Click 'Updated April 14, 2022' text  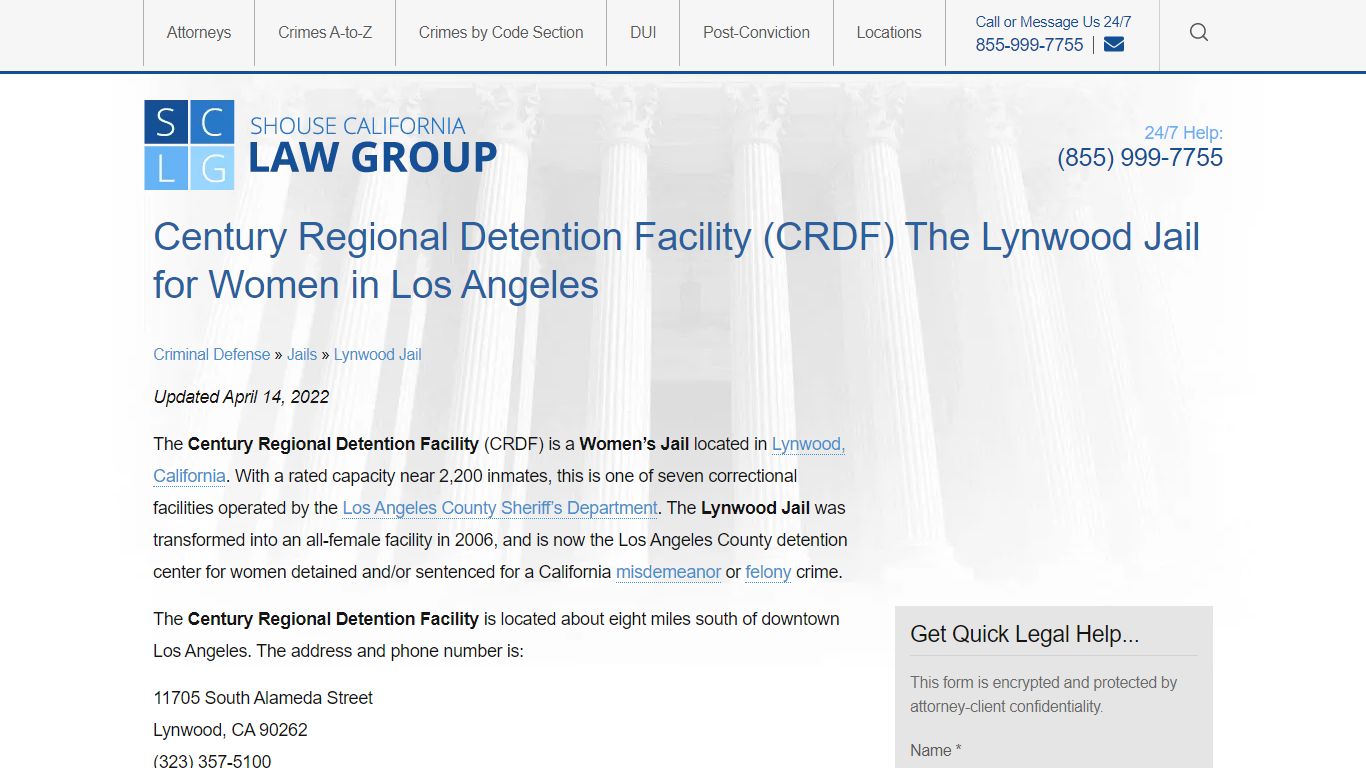click(x=241, y=397)
